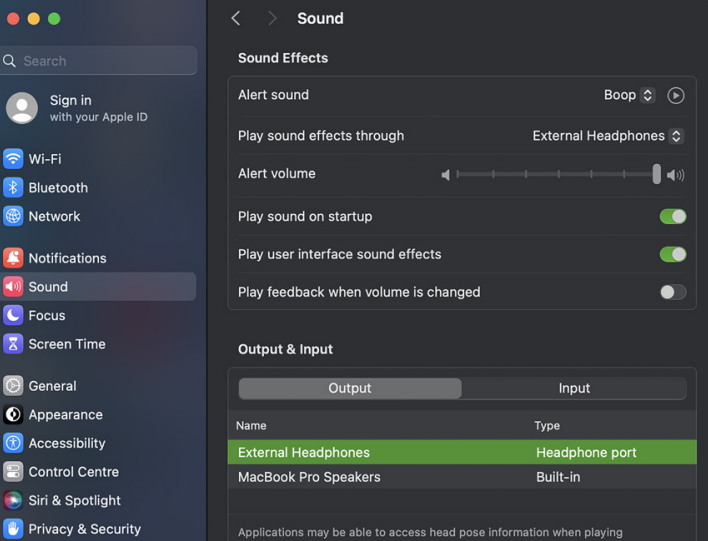Turn off Play user interface sound effects
This screenshot has height=541, width=708.
click(673, 254)
